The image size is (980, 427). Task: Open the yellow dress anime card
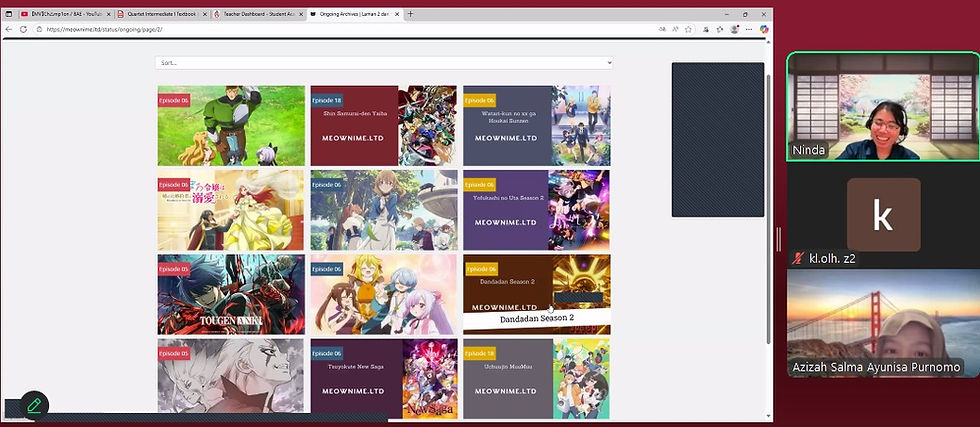click(231, 210)
